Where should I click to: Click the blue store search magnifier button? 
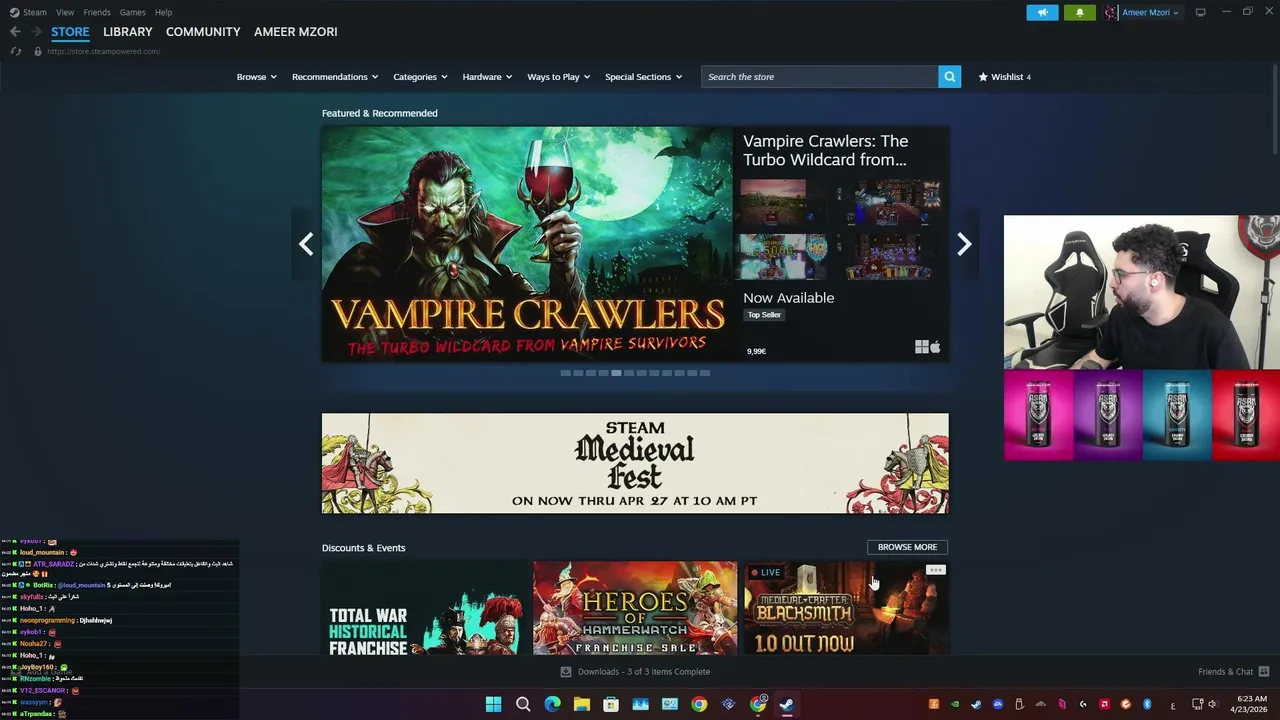[x=949, y=76]
